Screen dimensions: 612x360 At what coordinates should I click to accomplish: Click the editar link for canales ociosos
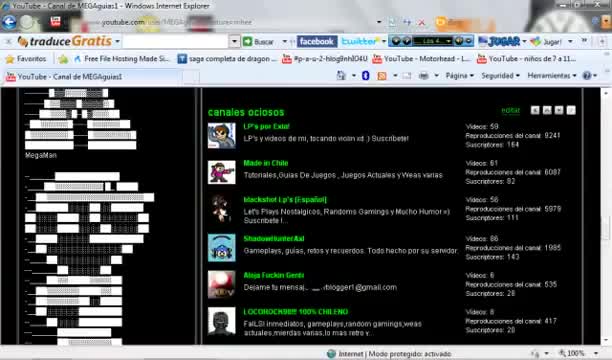tap(511, 110)
